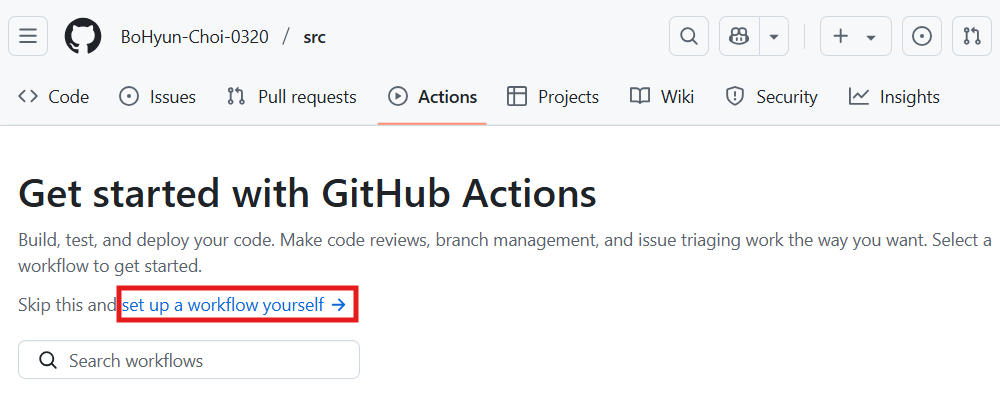This screenshot has width=1000, height=398.
Task: Open the Security tab
Action: tap(772, 97)
